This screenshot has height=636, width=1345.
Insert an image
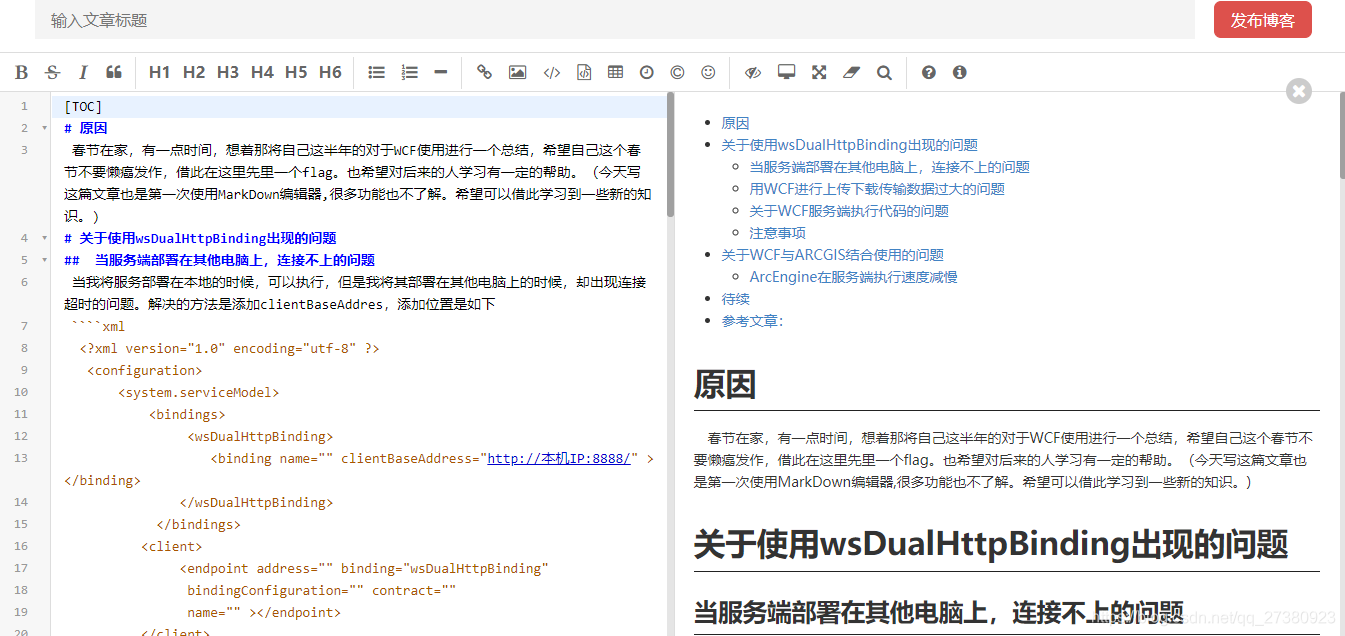click(x=517, y=72)
